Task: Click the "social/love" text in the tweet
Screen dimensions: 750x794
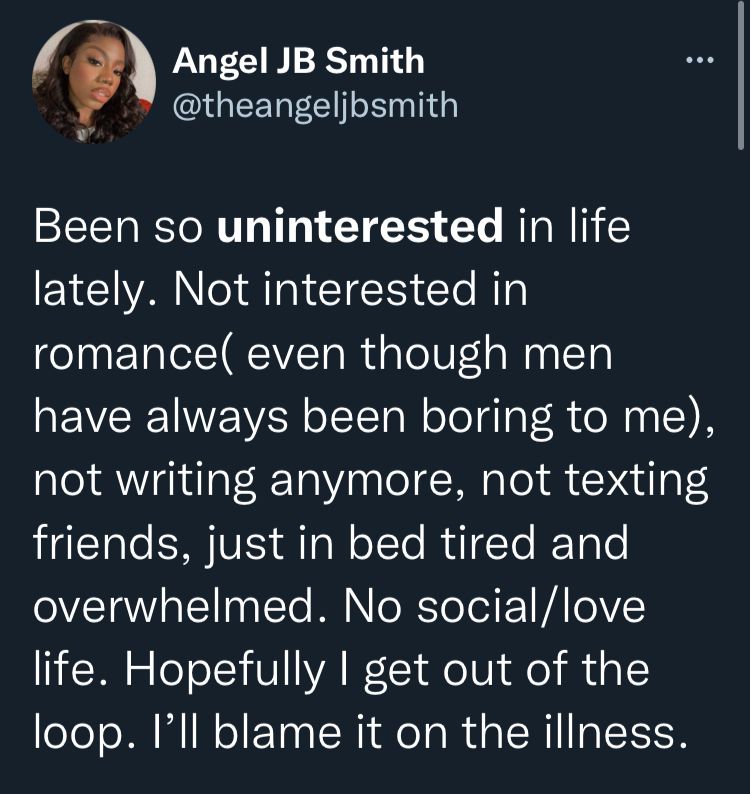Action: click(531, 606)
